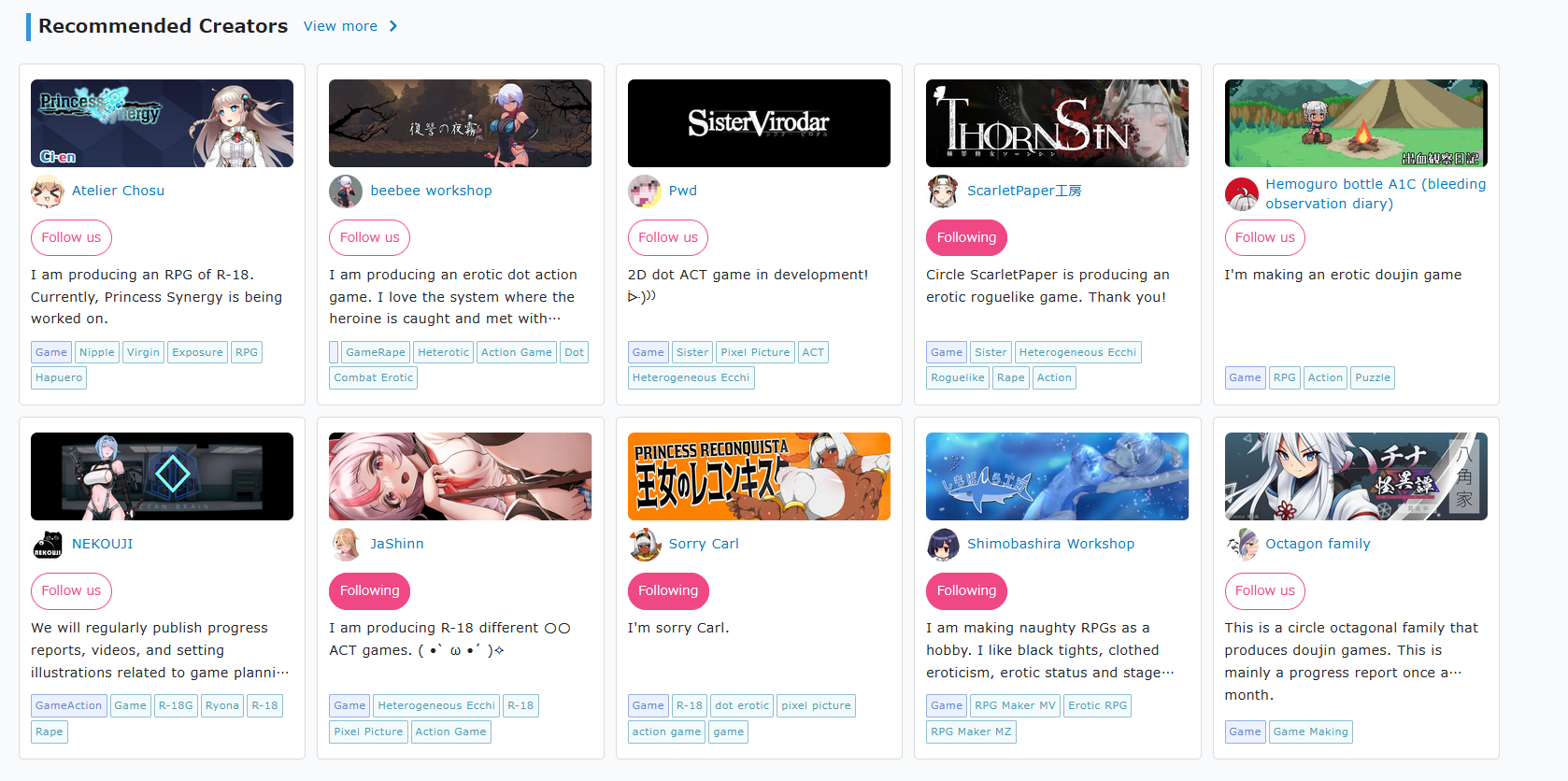The width and height of the screenshot is (1568, 781).
Task: Toggle the Following button for Sorry Carl
Action: click(x=668, y=590)
